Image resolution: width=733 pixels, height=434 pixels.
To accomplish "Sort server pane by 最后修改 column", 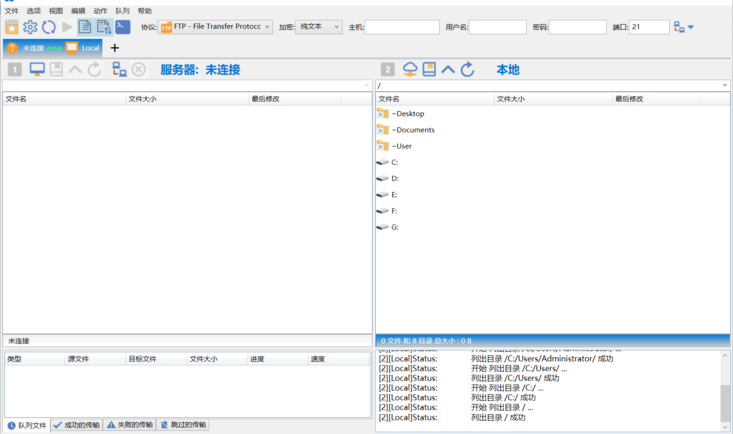I will pyautogui.click(x=295, y=99).
